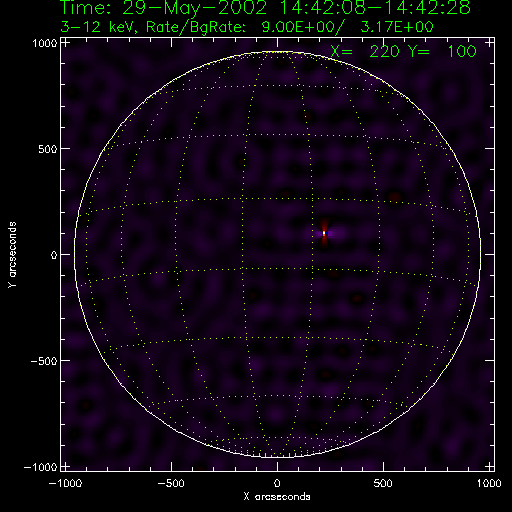Screen dimensions: 512x512
Task: Select the 0 label on X axis
Action: point(277,483)
